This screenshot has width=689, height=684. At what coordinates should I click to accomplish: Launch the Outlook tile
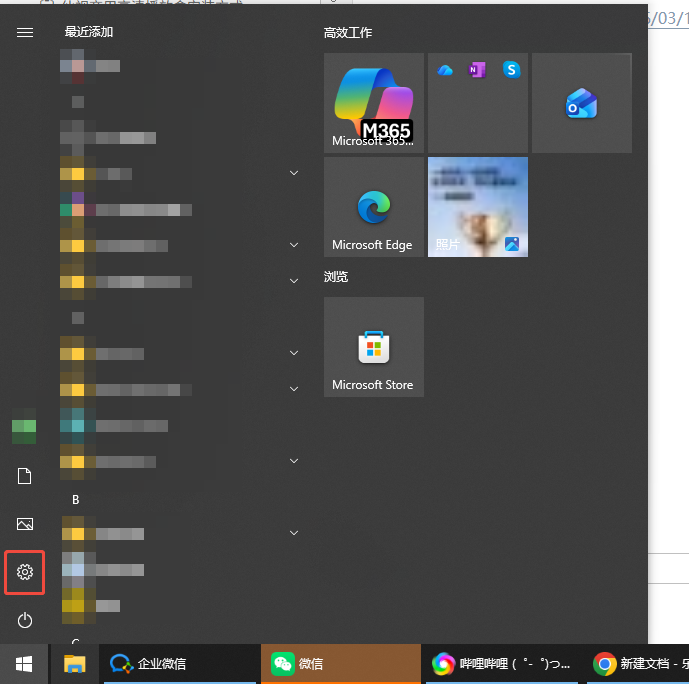tap(581, 103)
